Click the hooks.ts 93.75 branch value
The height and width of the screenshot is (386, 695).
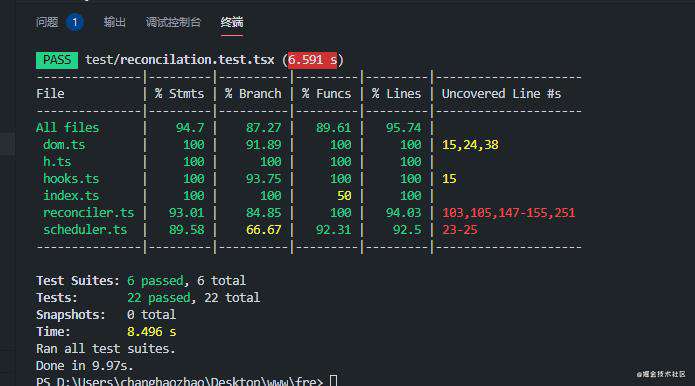(264, 179)
